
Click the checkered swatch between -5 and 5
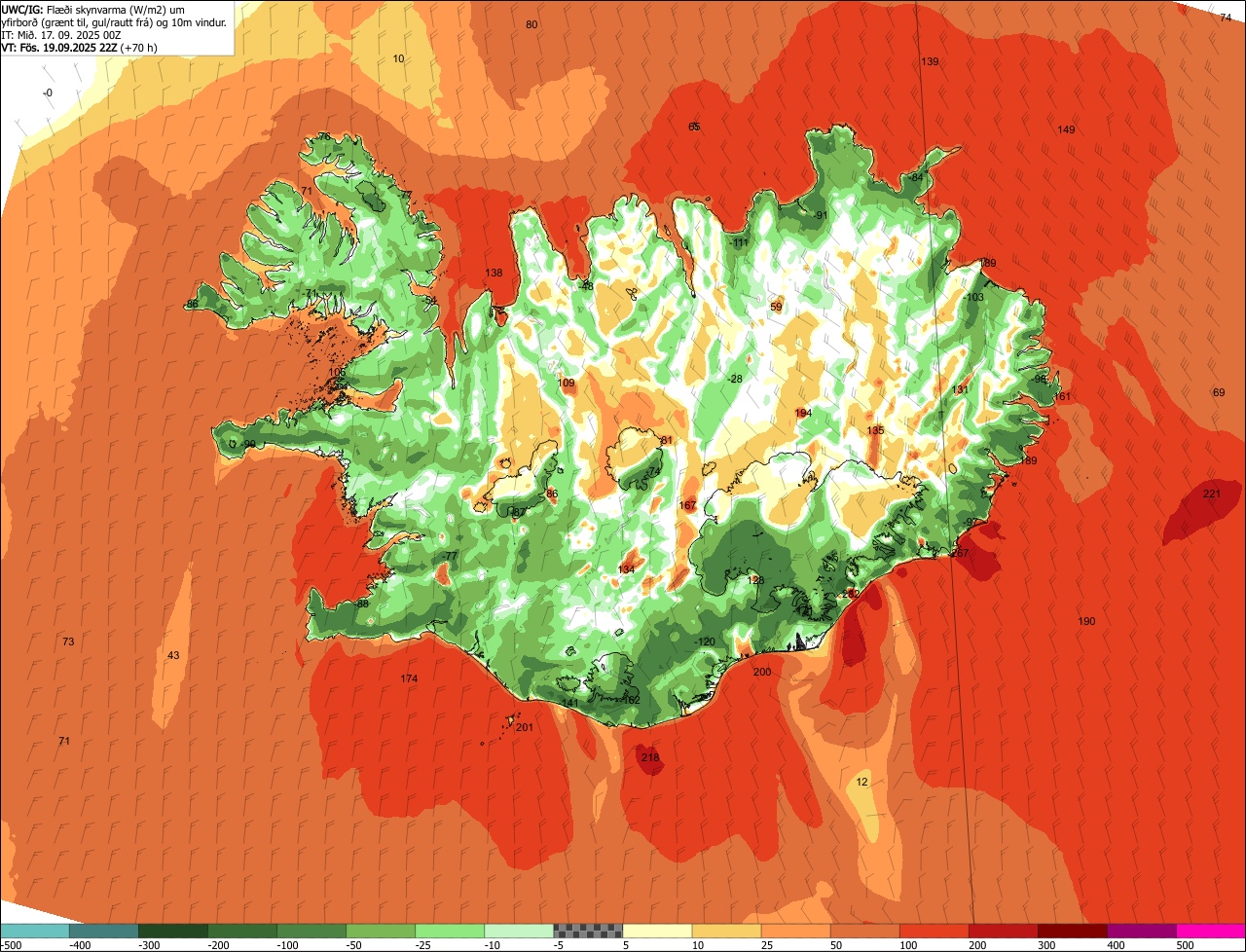coord(587,931)
